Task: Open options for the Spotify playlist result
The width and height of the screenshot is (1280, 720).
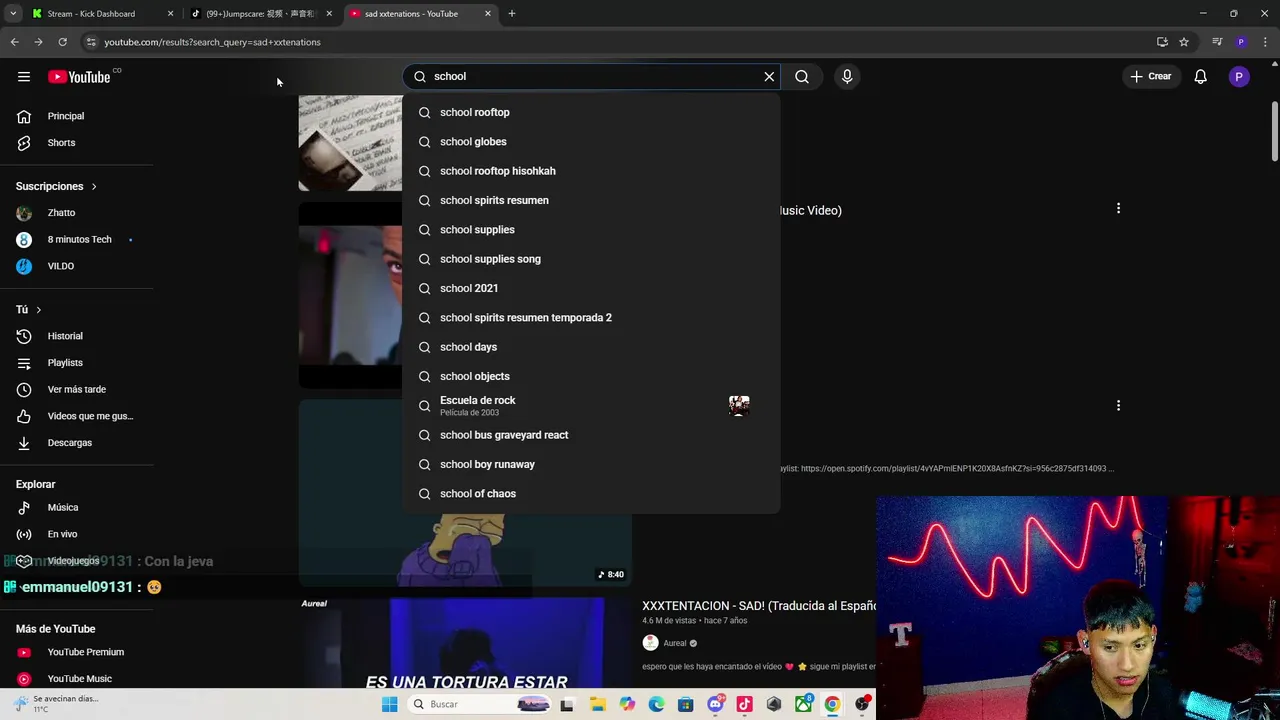Action: 1118,405
